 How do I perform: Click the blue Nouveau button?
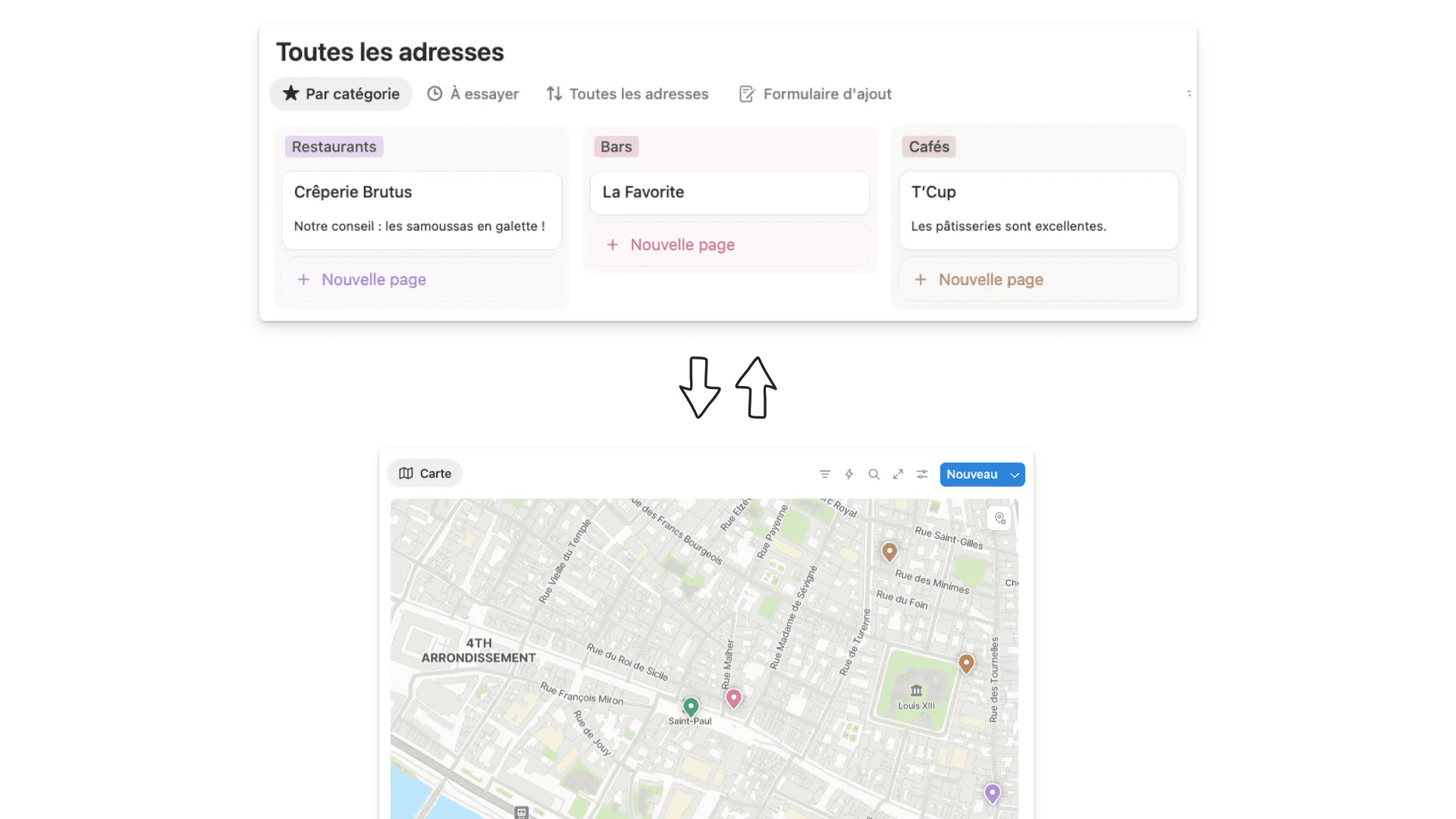click(971, 475)
